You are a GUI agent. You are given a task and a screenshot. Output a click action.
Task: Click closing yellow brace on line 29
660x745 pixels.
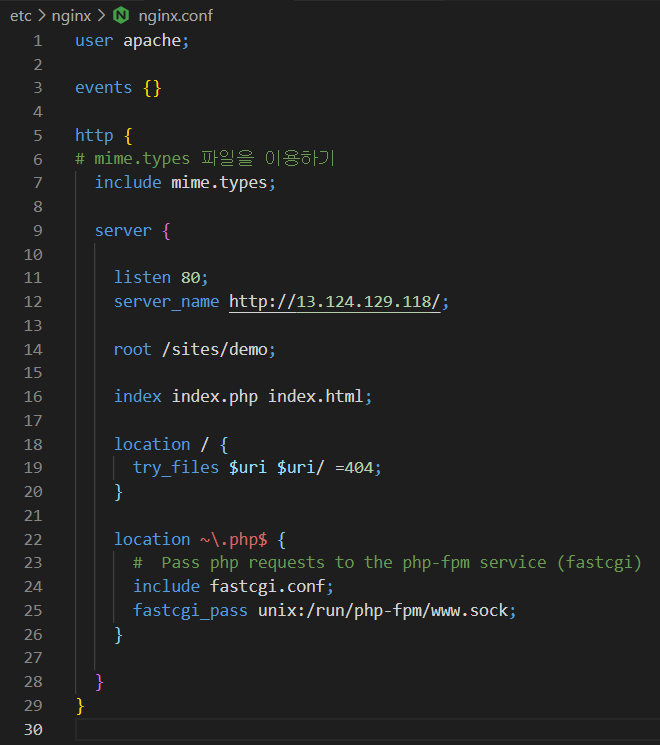(80, 706)
